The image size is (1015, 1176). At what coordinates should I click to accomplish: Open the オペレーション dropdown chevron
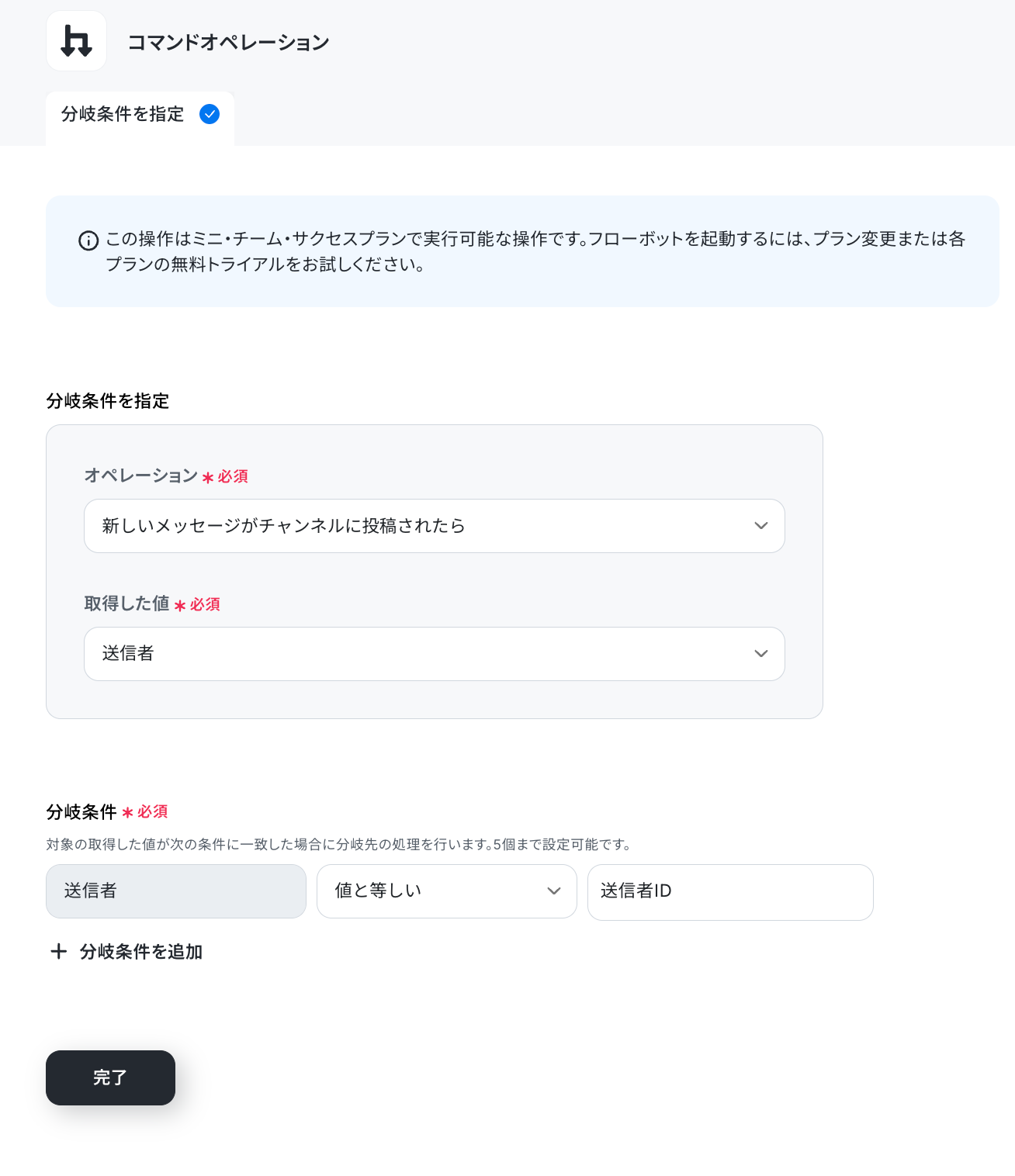coord(760,526)
